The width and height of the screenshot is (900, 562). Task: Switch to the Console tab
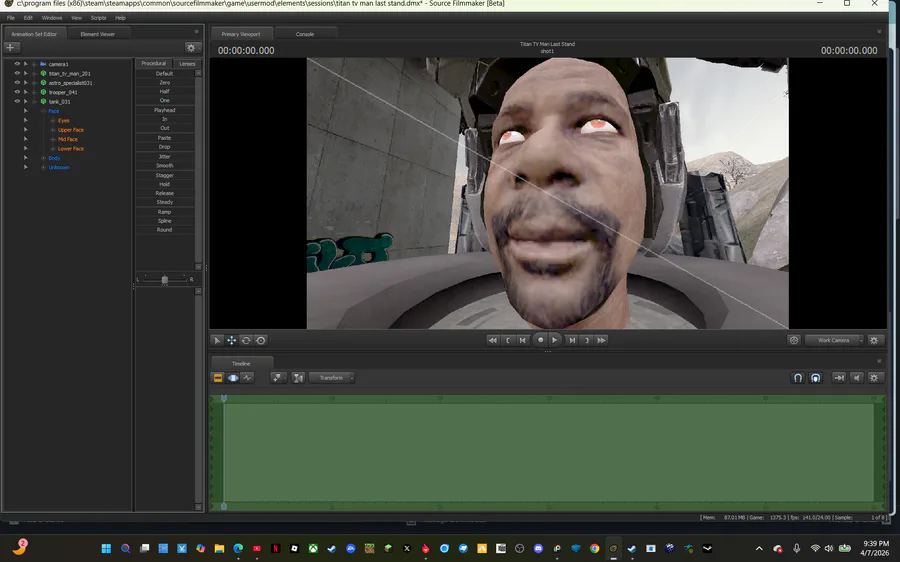coord(305,34)
